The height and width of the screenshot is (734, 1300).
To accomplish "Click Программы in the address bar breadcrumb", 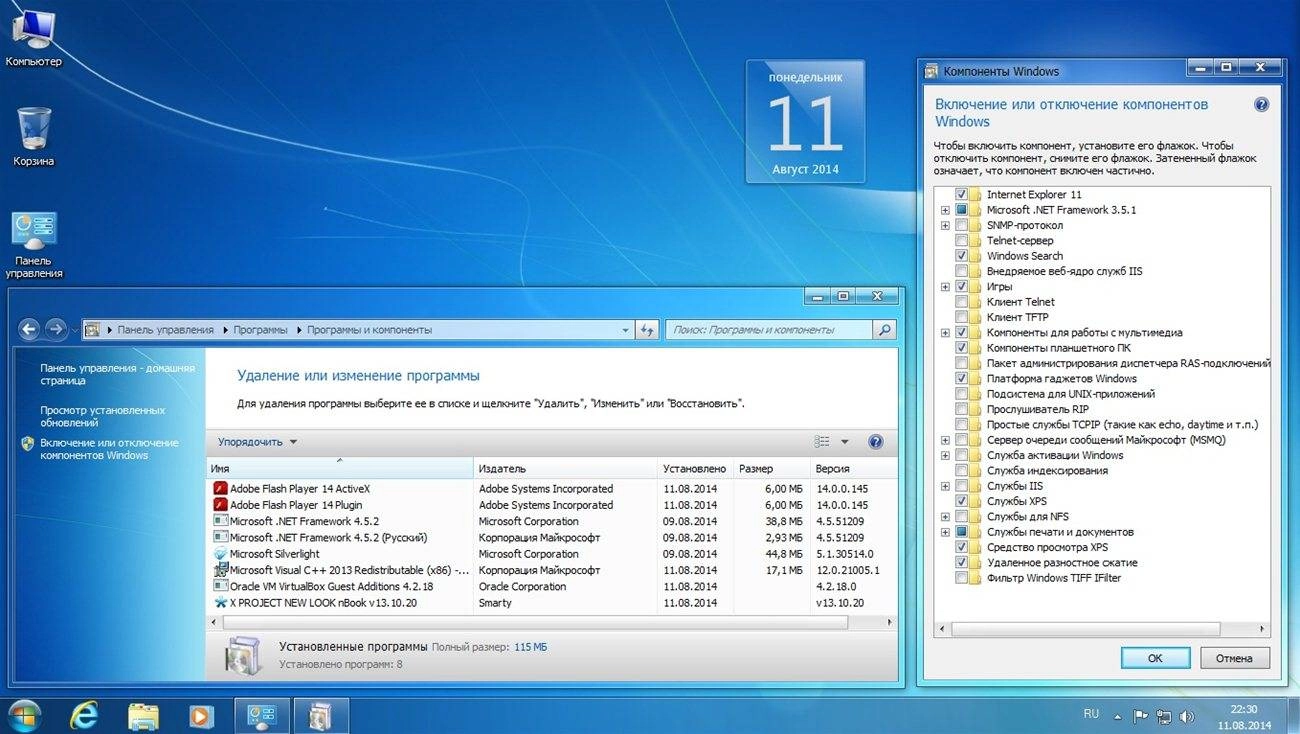I will point(259,328).
